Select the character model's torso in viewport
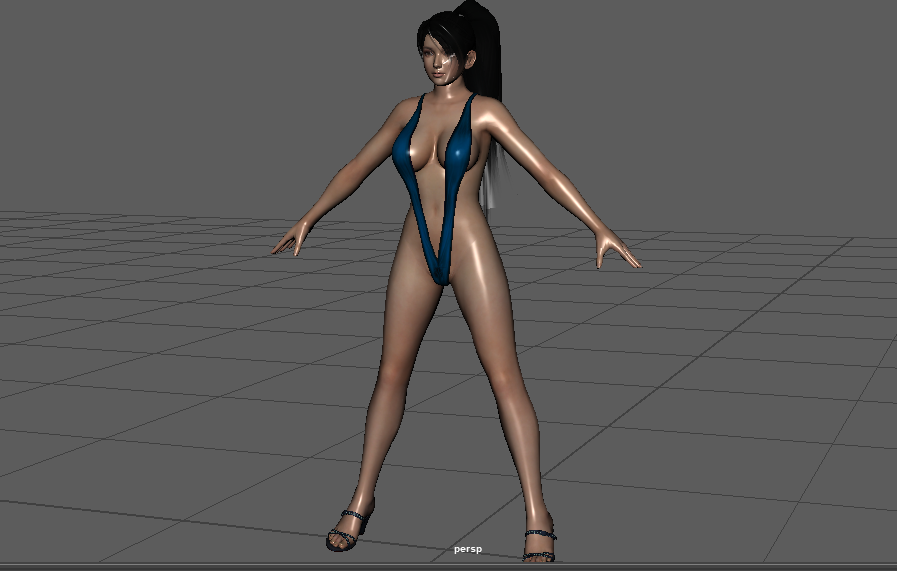The height and width of the screenshot is (571, 897). (440, 189)
